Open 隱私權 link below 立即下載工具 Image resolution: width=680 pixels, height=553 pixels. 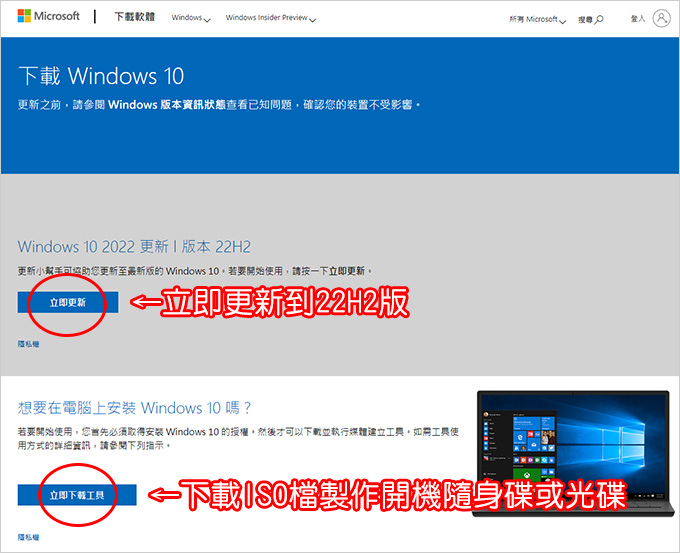point(28,537)
